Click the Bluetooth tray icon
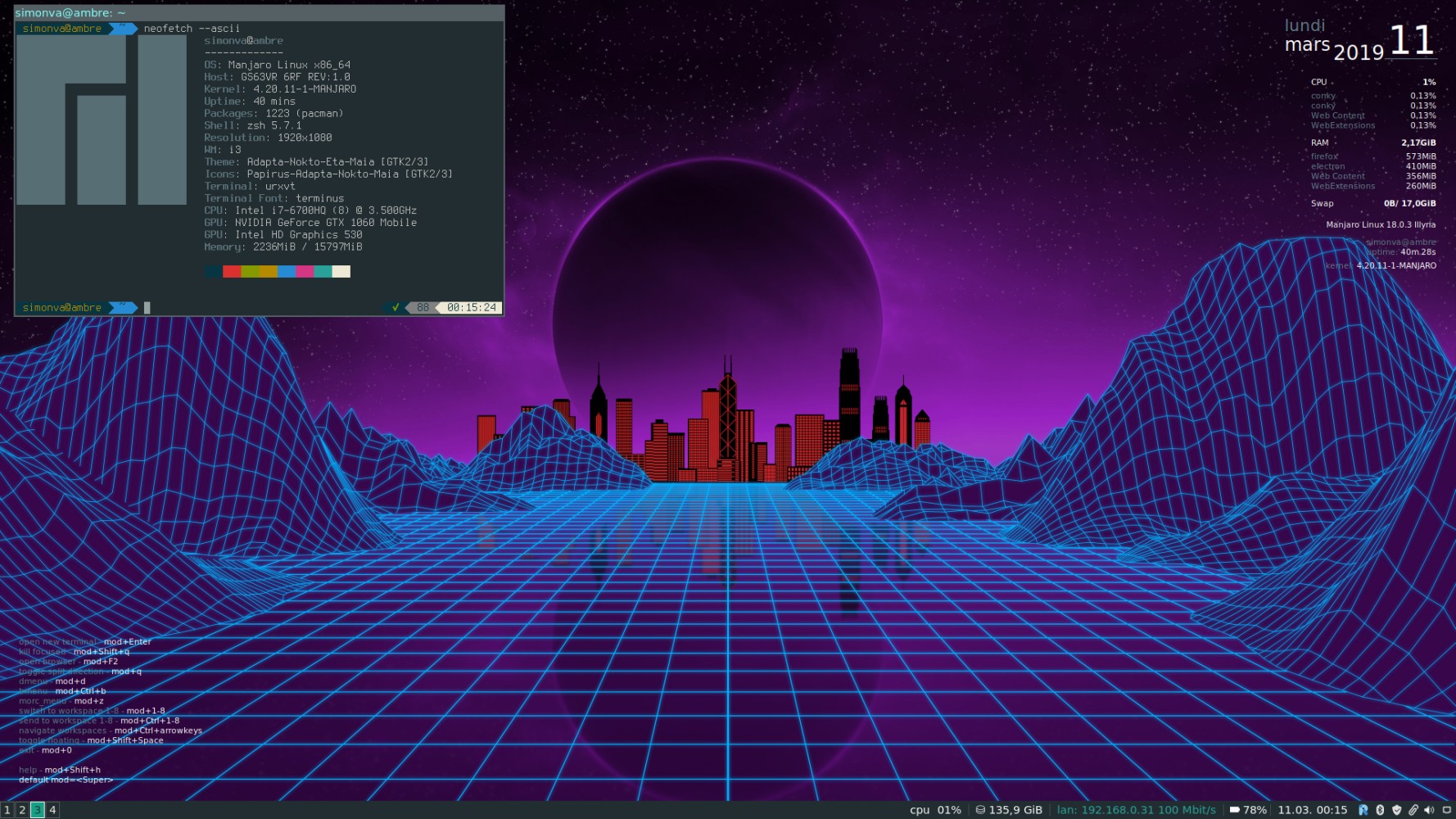 [1380, 810]
